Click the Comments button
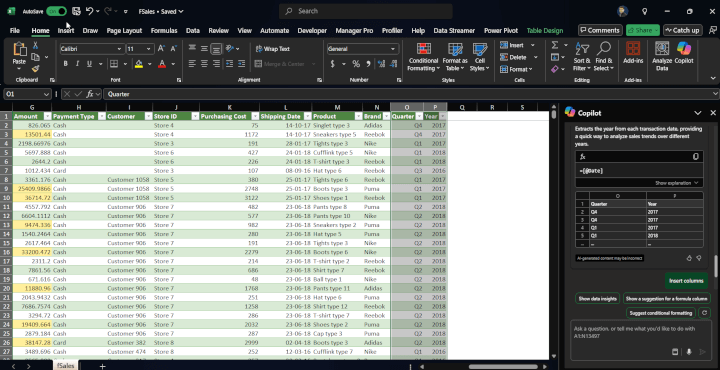 pyautogui.click(x=600, y=30)
